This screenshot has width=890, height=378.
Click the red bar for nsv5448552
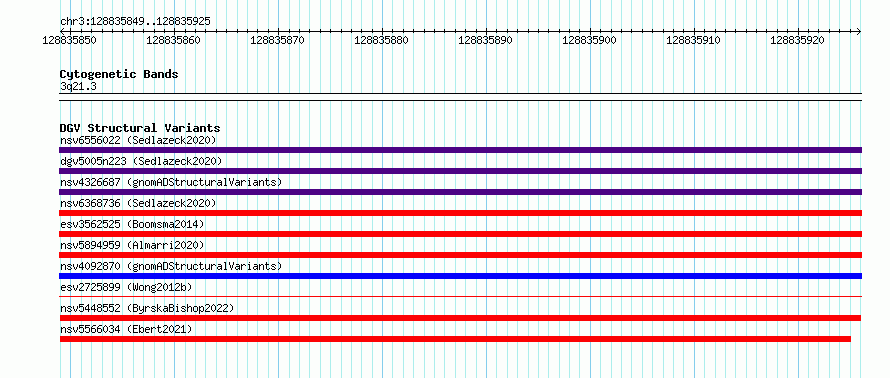[x=460, y=318]
